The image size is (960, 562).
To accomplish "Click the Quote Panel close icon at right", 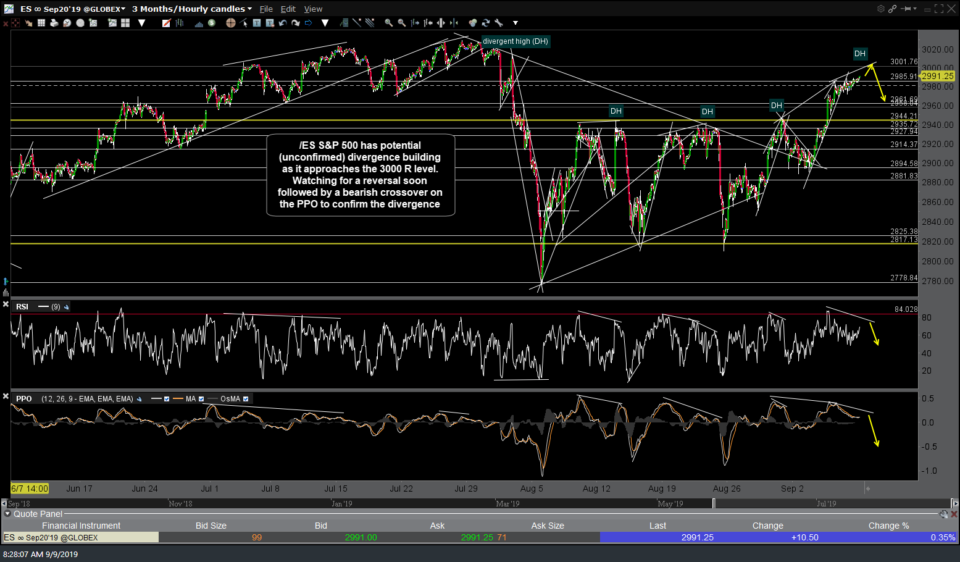I will tap(954, 514).
